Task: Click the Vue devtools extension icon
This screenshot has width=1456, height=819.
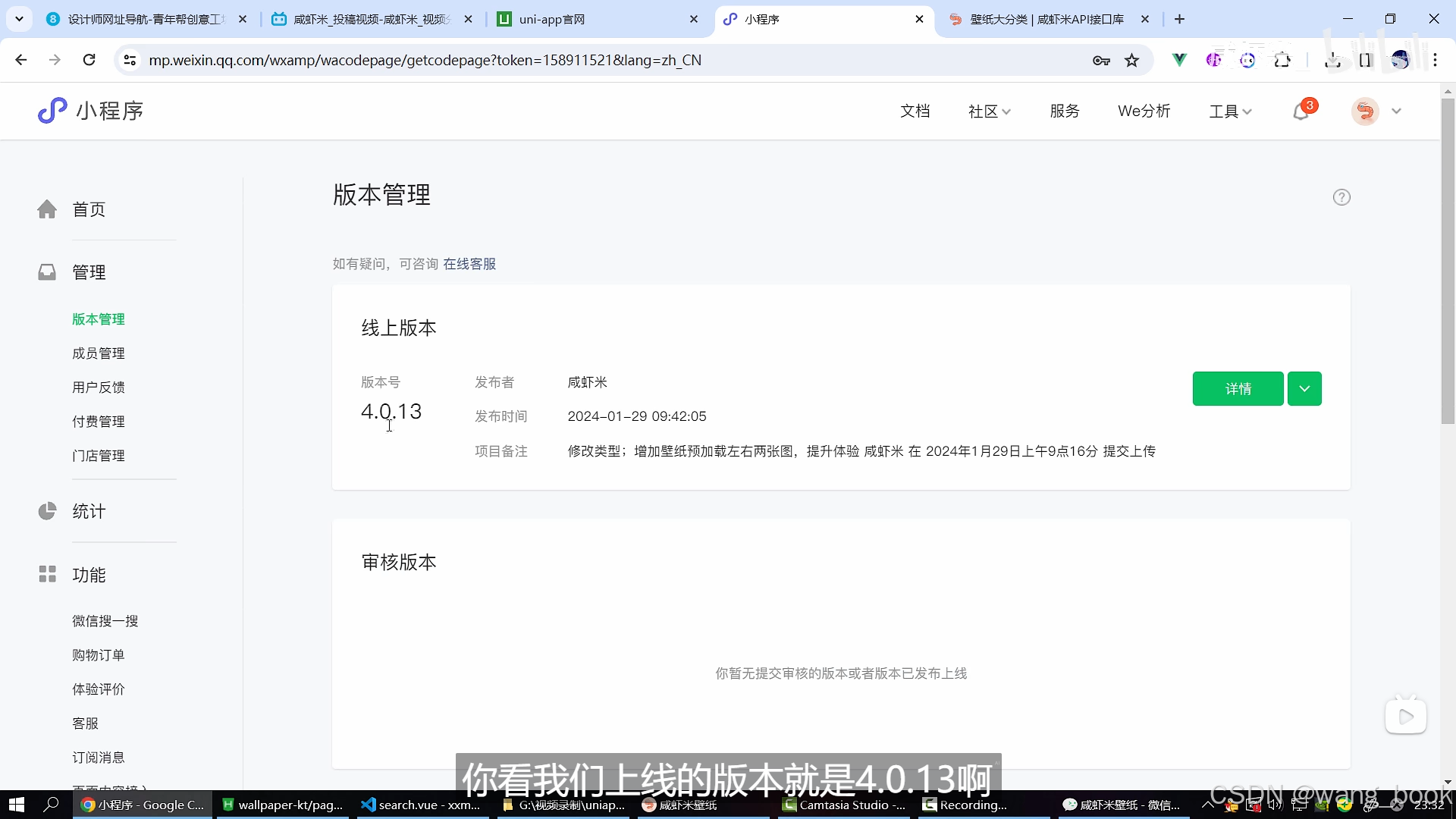Action: pos(1179,60)
